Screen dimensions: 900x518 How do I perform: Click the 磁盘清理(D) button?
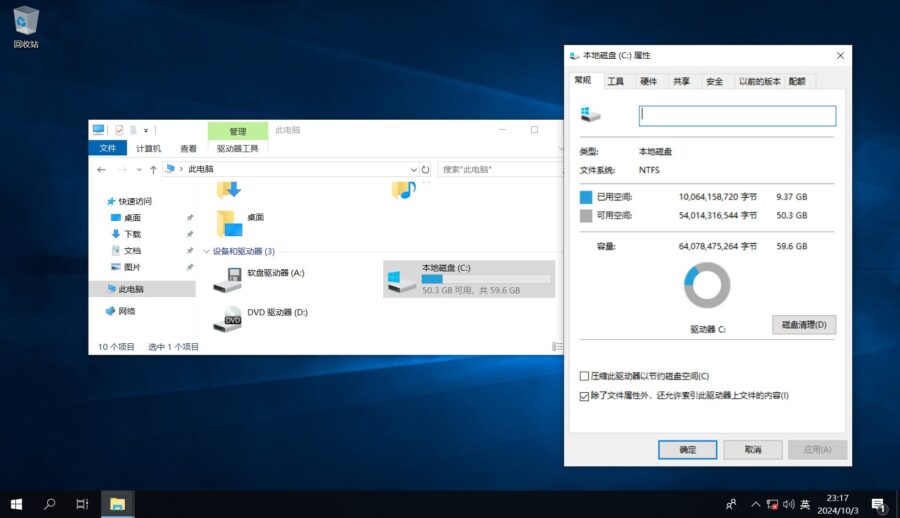804,324
